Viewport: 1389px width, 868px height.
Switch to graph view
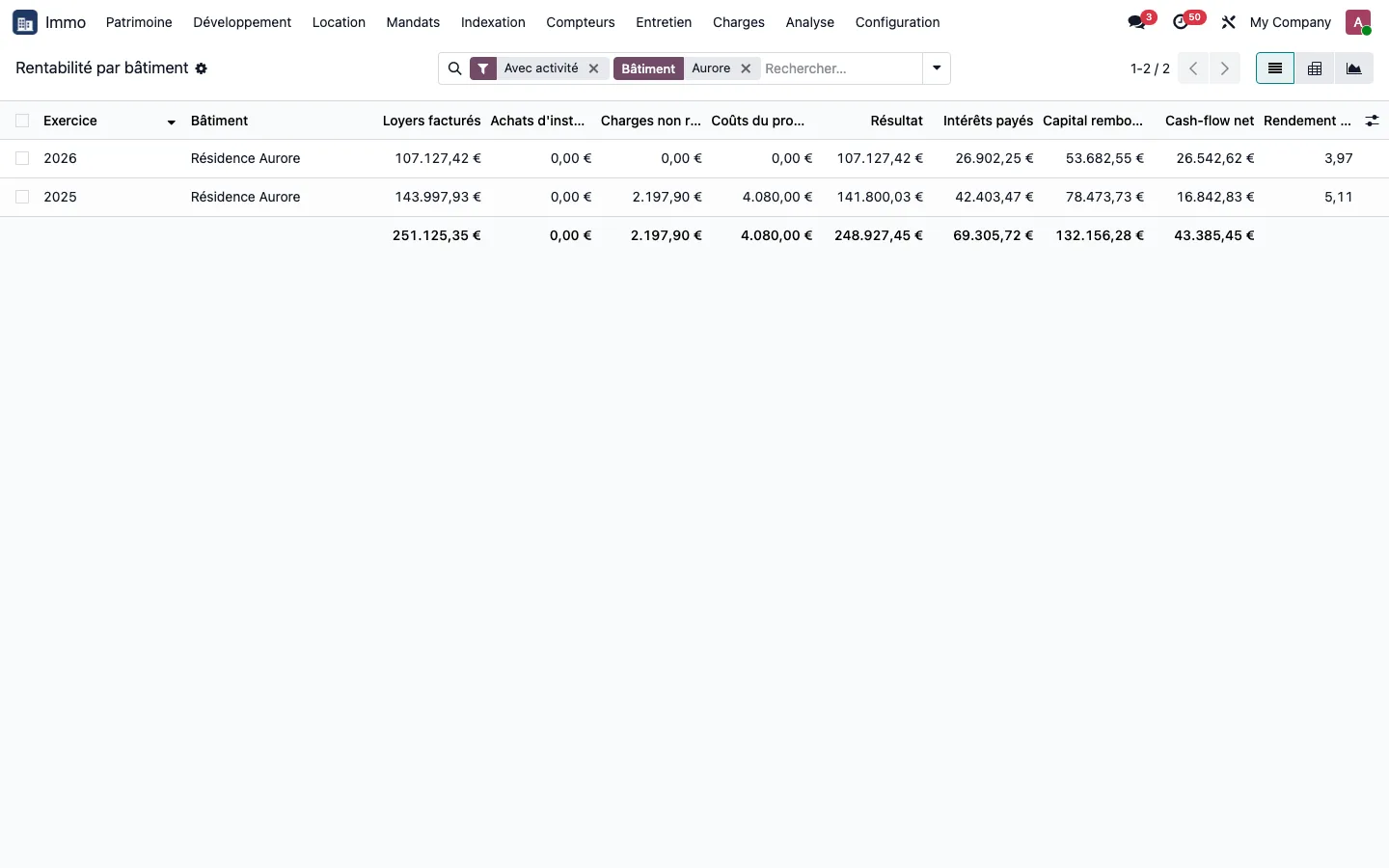[x=1354, y=68]
